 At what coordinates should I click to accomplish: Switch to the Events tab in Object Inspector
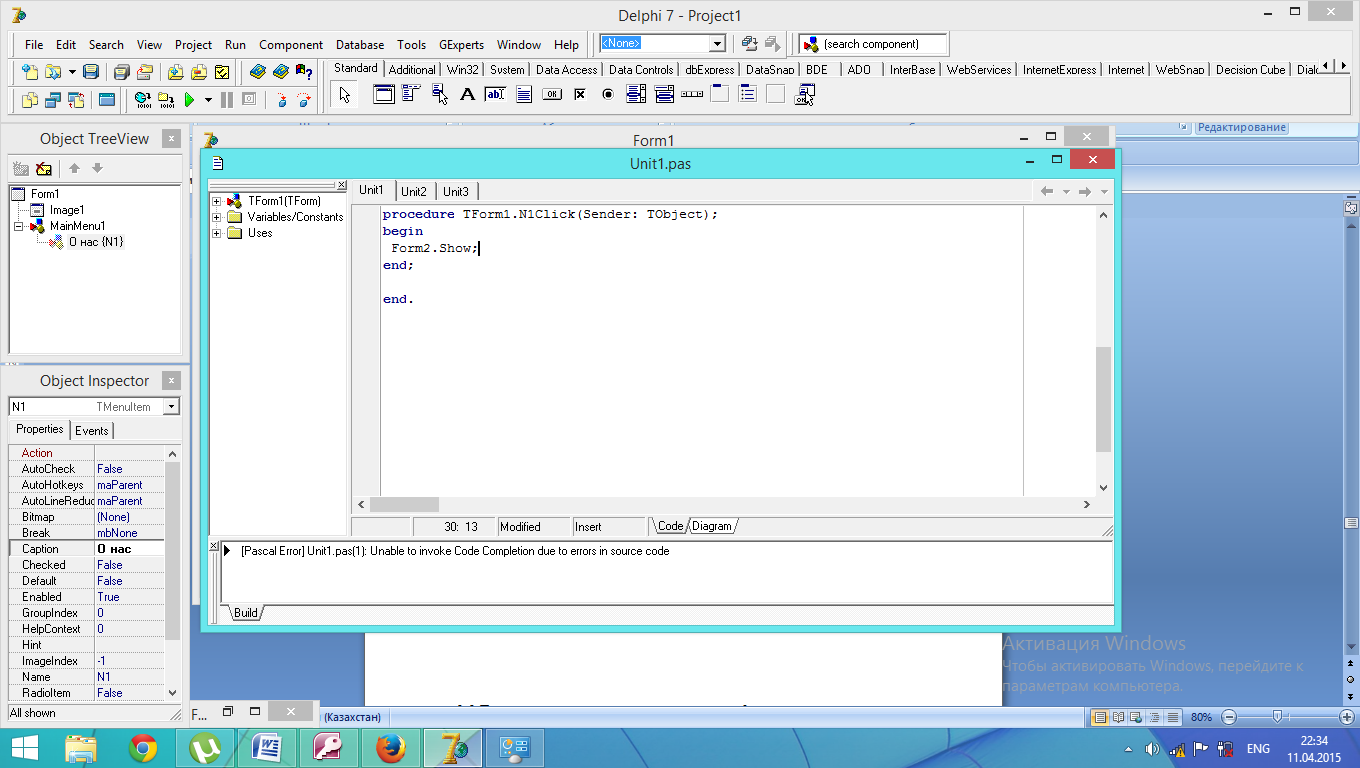coord(92,431)
